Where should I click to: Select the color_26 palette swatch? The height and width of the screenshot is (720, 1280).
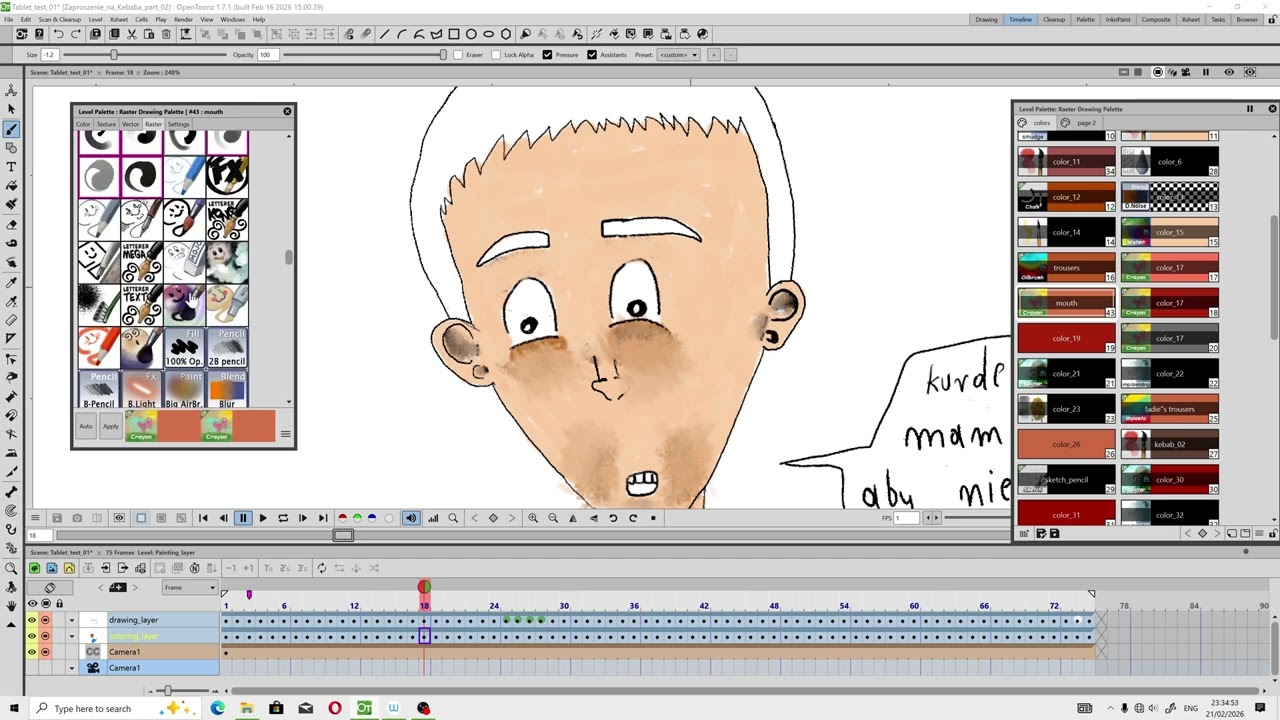1066,444
